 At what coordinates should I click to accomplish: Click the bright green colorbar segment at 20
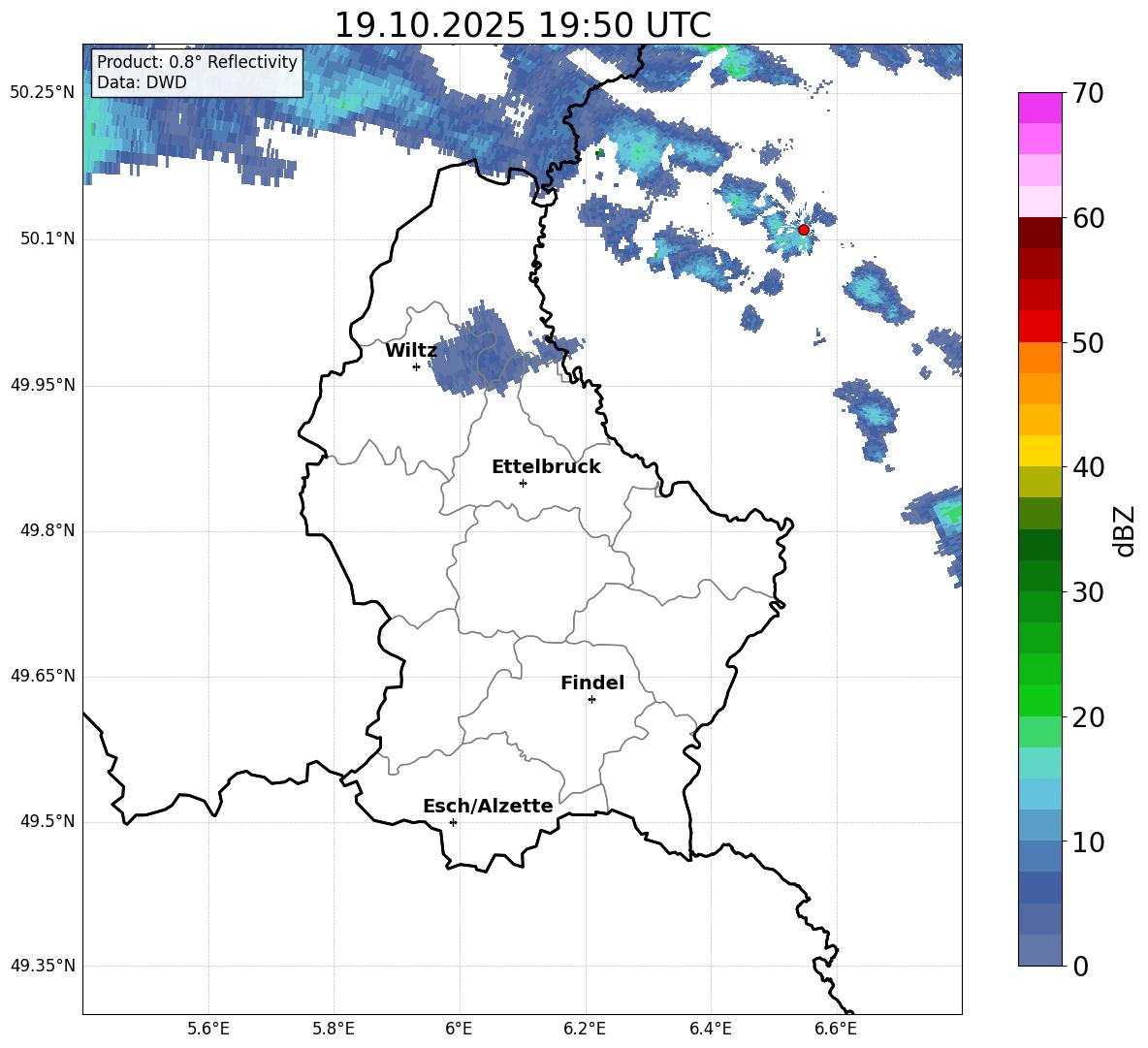click(x=1040, y=700)
